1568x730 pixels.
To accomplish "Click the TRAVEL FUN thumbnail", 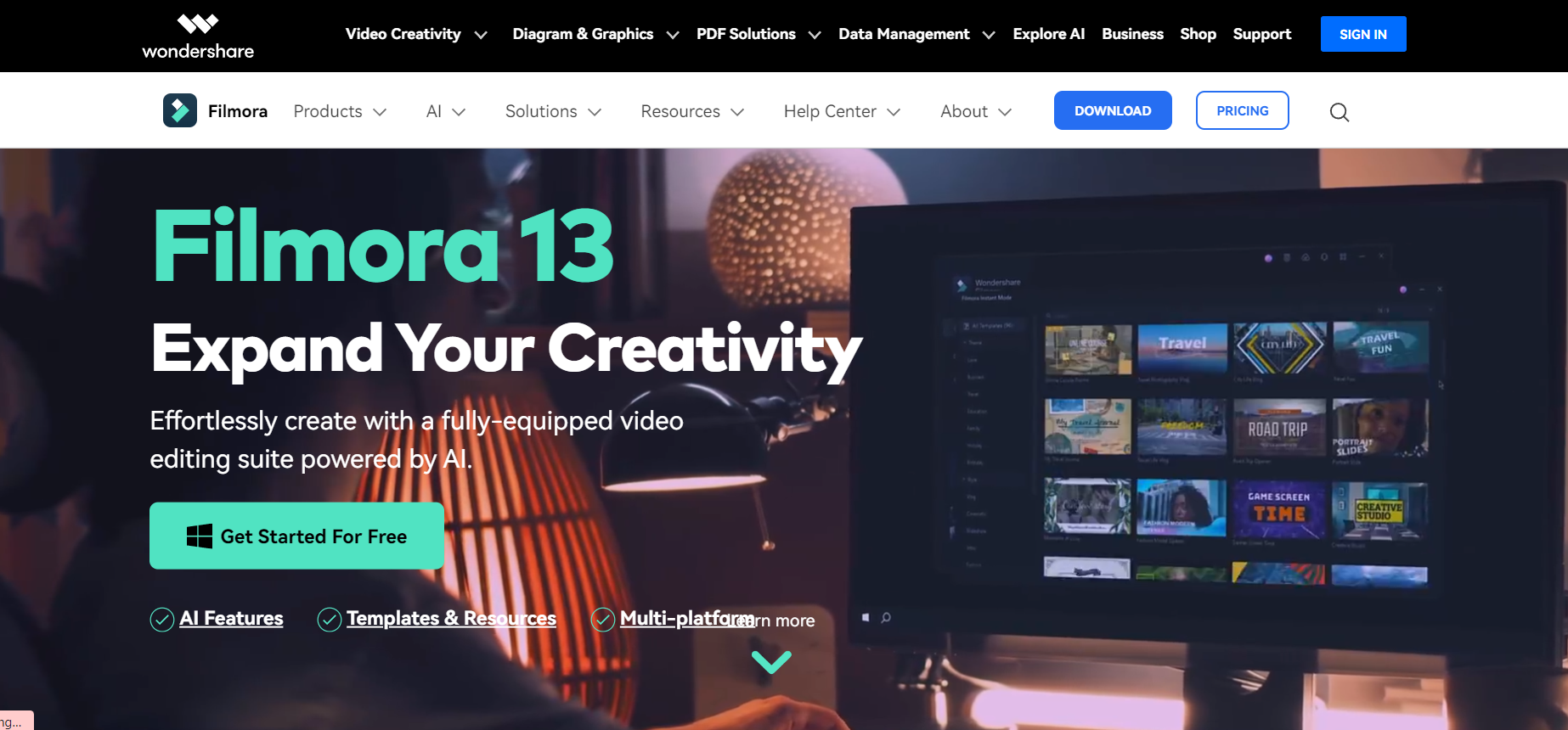I will click(1381, 346).
